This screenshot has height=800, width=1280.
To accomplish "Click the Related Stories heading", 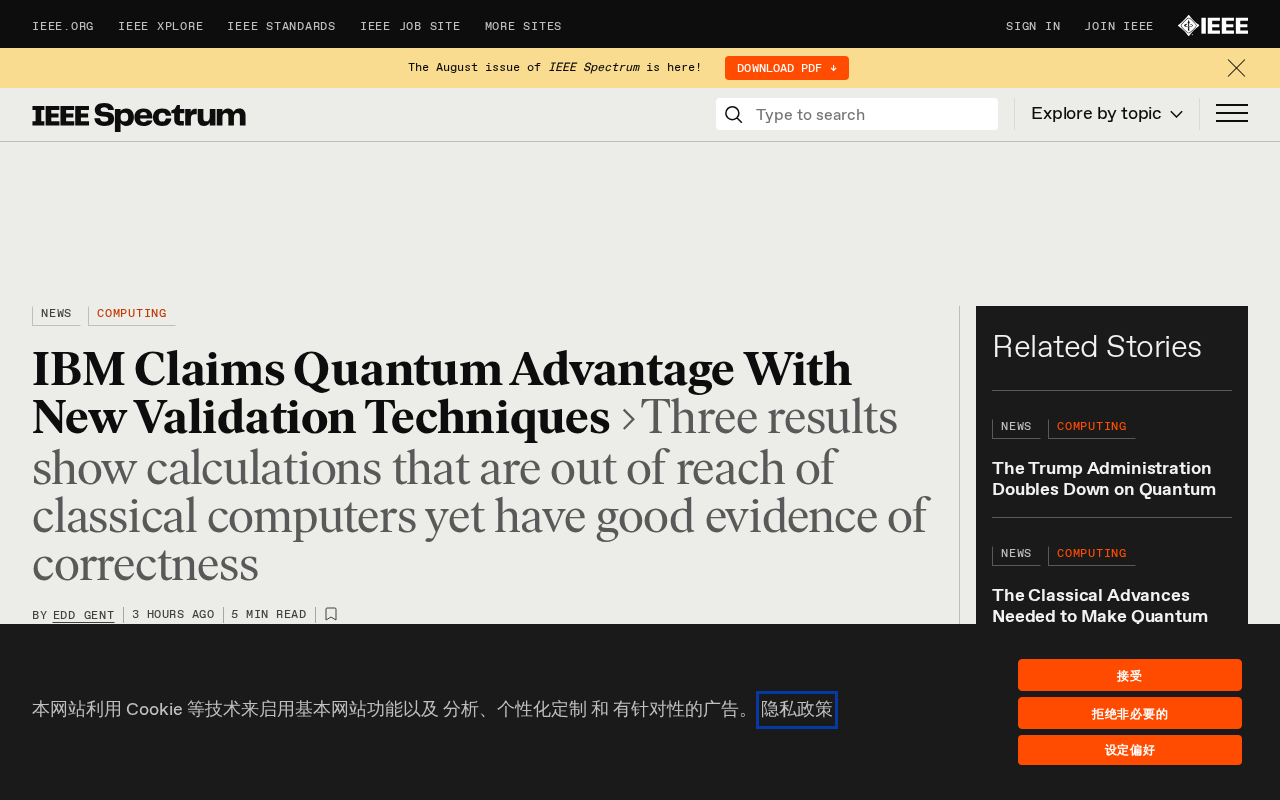I will (1097, 347).
